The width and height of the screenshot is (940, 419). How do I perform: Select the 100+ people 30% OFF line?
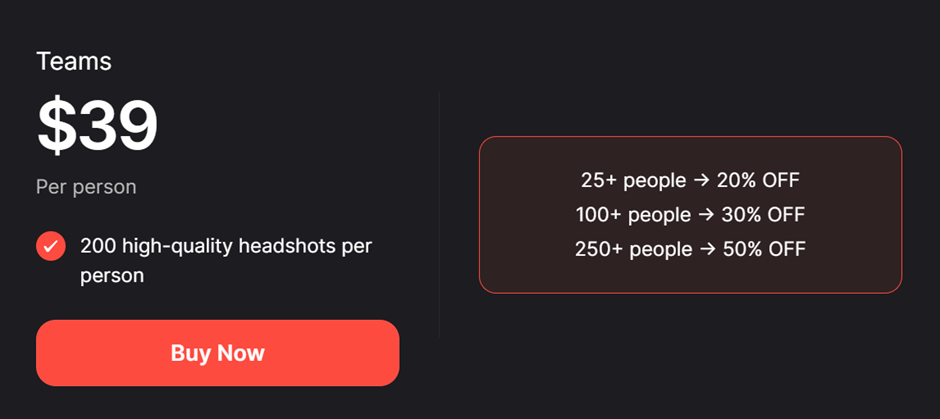pyautogui.click(x=690, y=215)
